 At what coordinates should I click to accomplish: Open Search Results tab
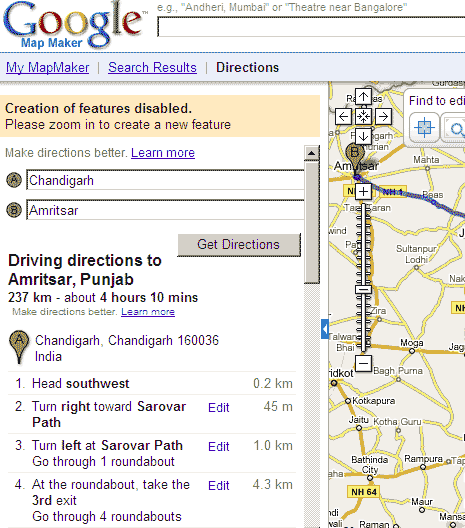click(152, 68)
